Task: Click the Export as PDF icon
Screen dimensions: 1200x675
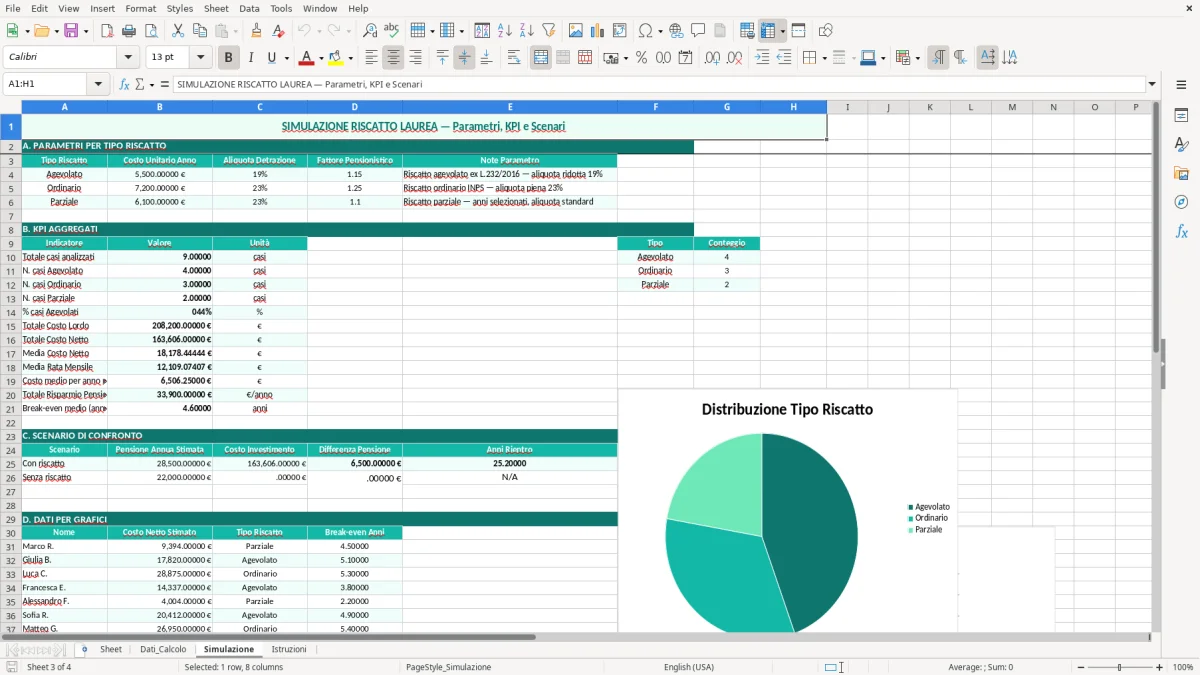Action: point(107,31)
